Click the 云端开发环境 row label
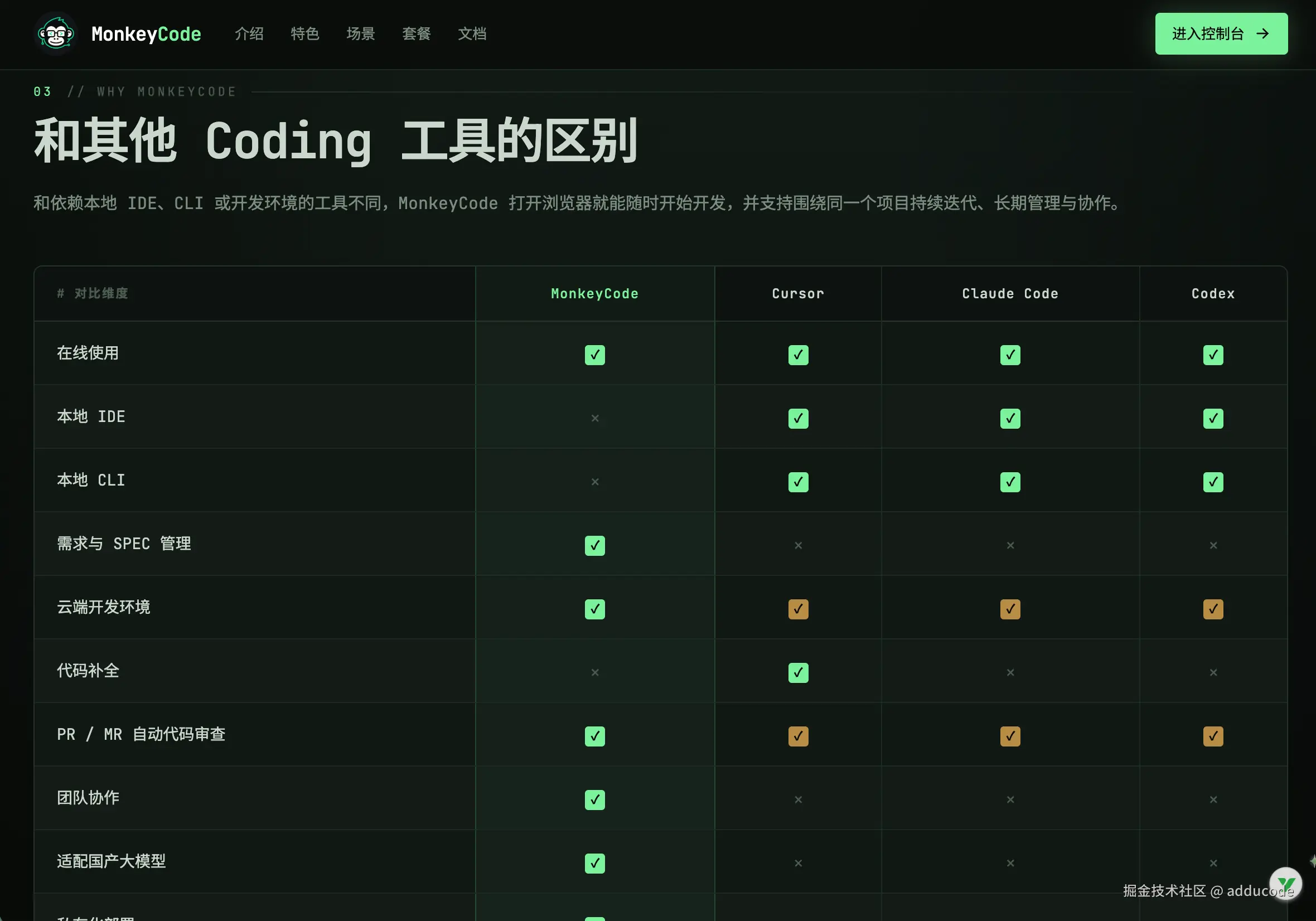The height and width of the screenshot is (921, 1316). (x=103, y=608)
